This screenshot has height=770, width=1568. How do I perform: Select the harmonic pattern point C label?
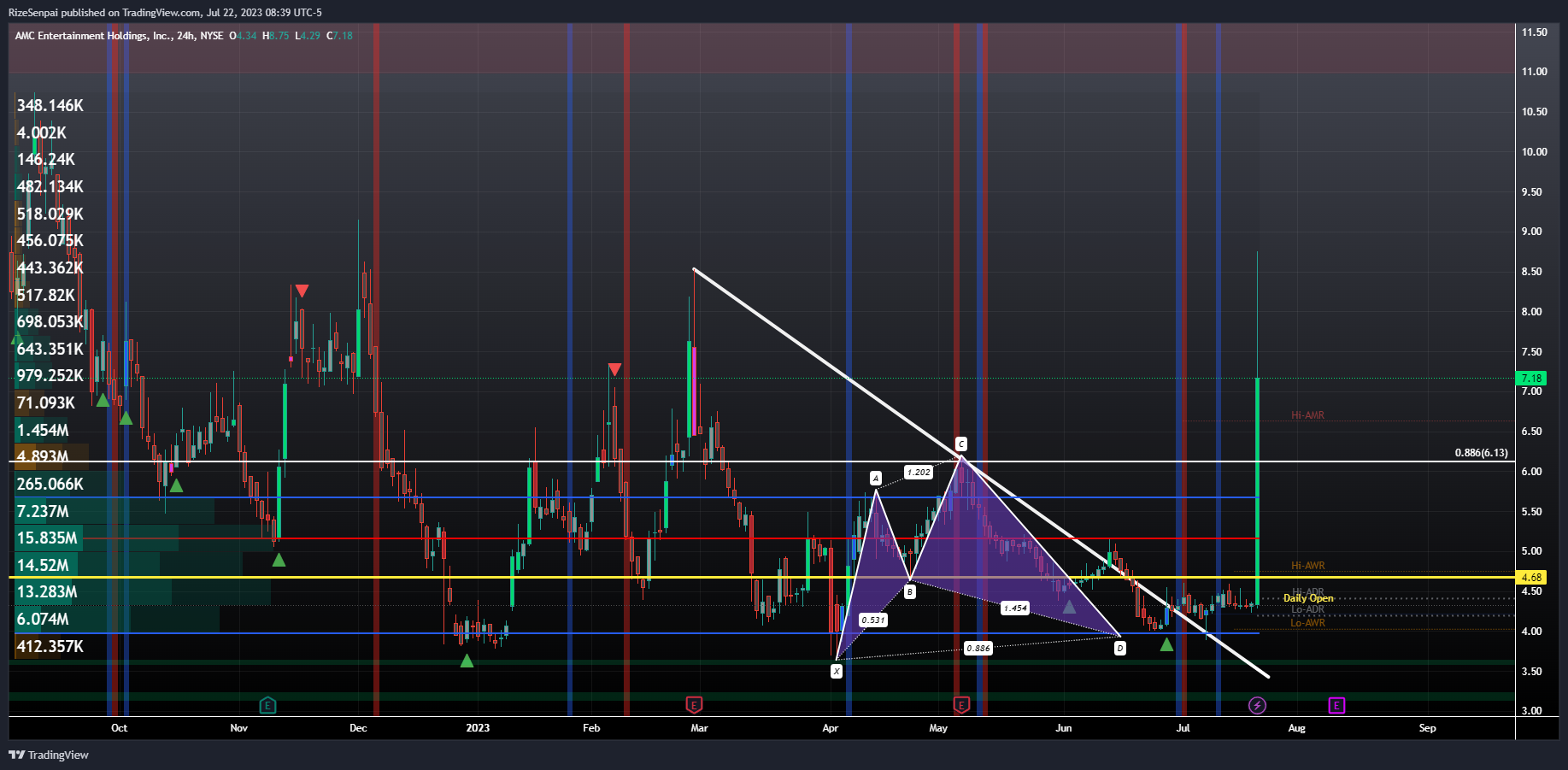pyautogui.click(x=961, y=444)
